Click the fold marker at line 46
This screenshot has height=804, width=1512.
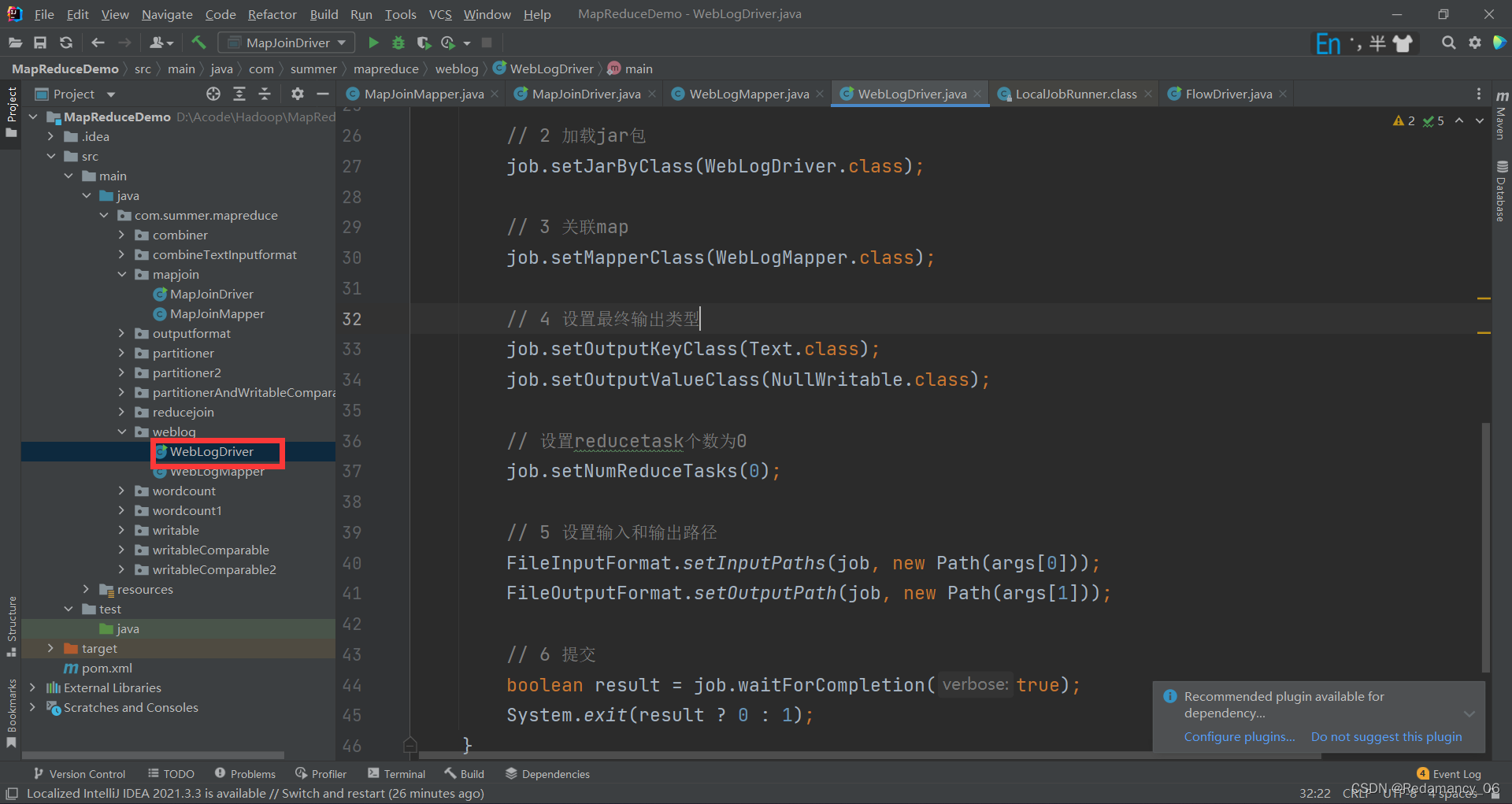(x=409, y=744)
